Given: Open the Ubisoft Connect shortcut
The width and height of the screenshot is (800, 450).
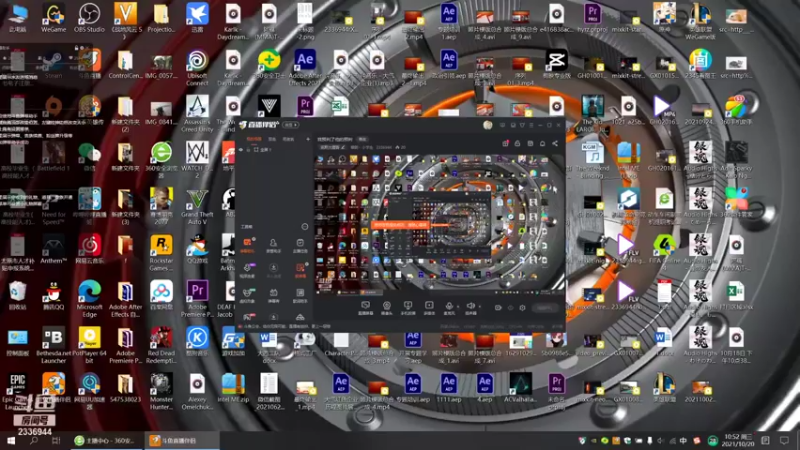Looking at the screenshot, I should [197, 67].
